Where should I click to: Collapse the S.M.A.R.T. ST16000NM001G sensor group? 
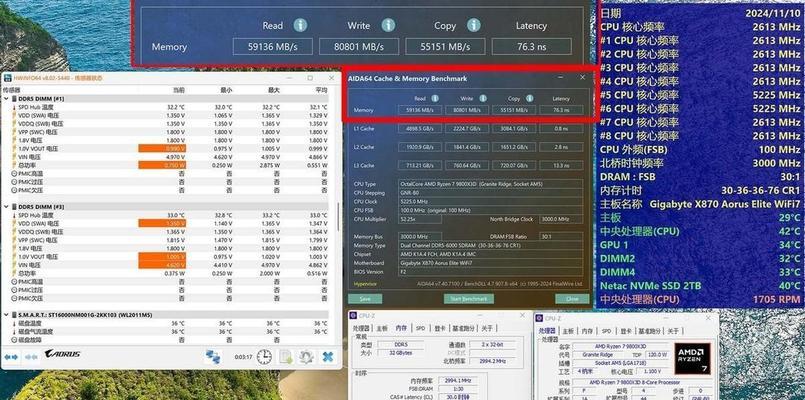pyautogui.click(x=6, y=315)
